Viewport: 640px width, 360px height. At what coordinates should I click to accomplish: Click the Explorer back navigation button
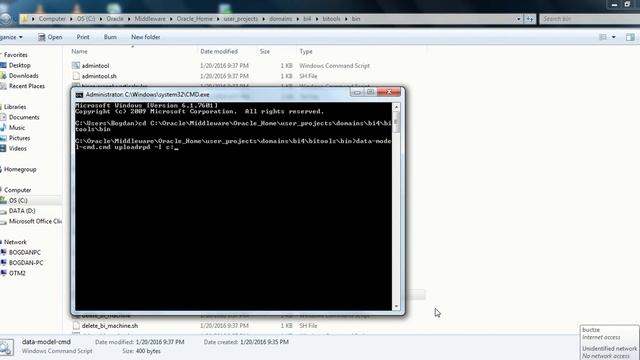click(x=5, y=19)
